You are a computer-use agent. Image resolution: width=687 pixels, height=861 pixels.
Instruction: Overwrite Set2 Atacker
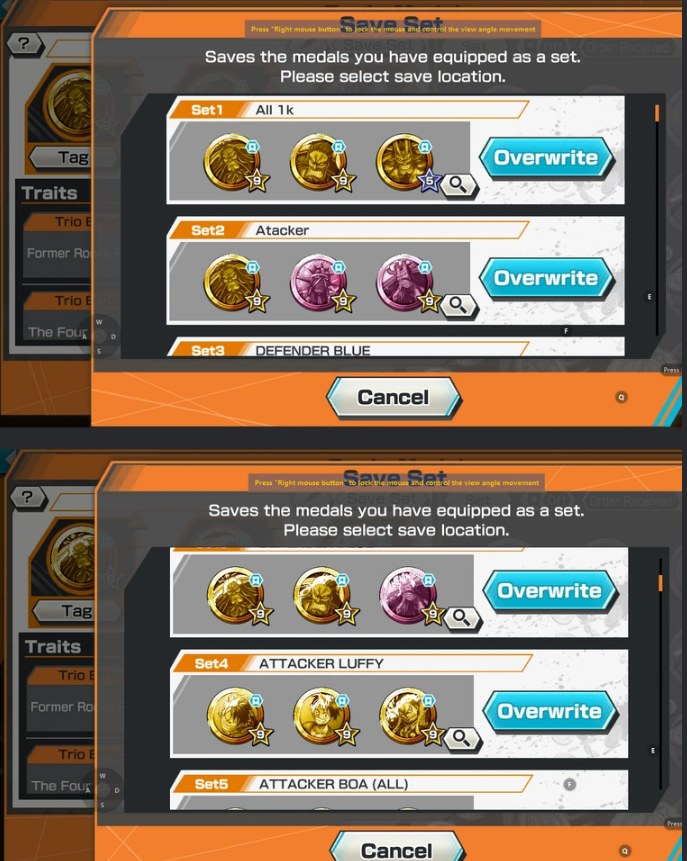click(547, 278)
